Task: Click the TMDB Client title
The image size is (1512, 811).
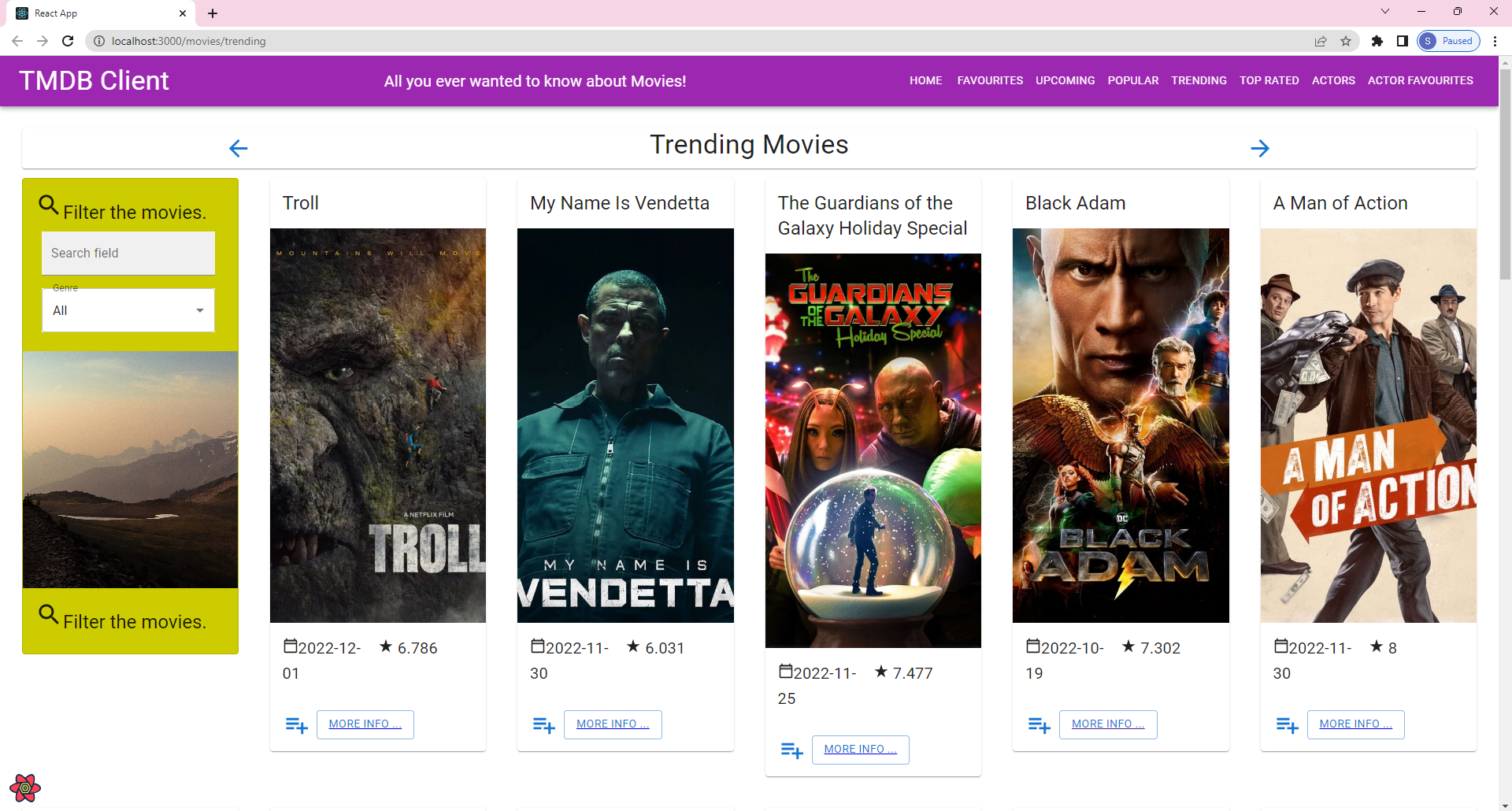Action: 94,80
